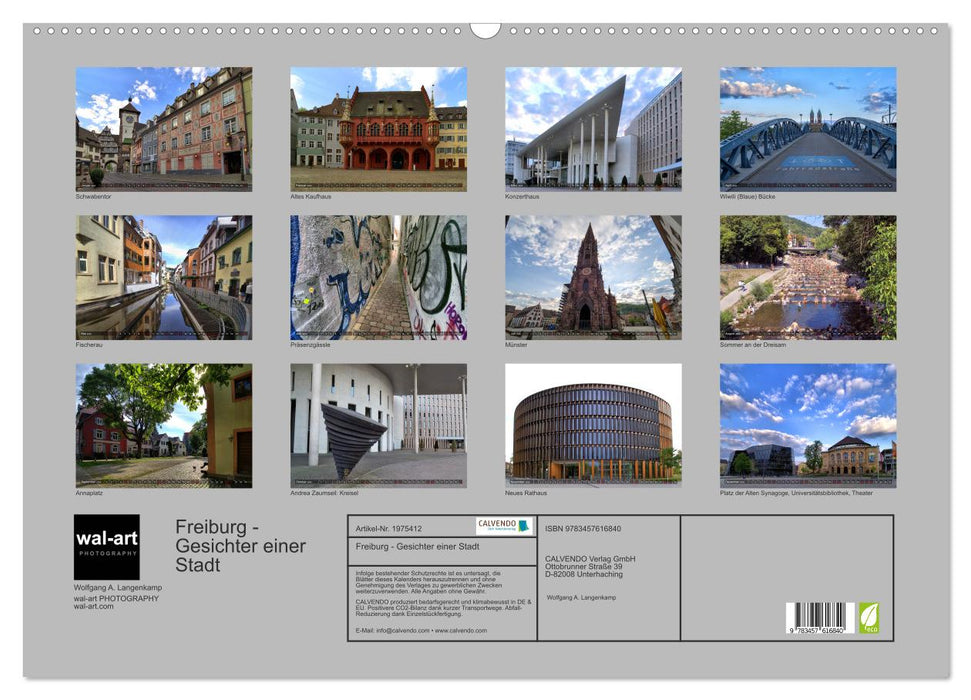Click the wal-art.com text
This screenshot has width=971, height=700.
[x=95, y=608]
